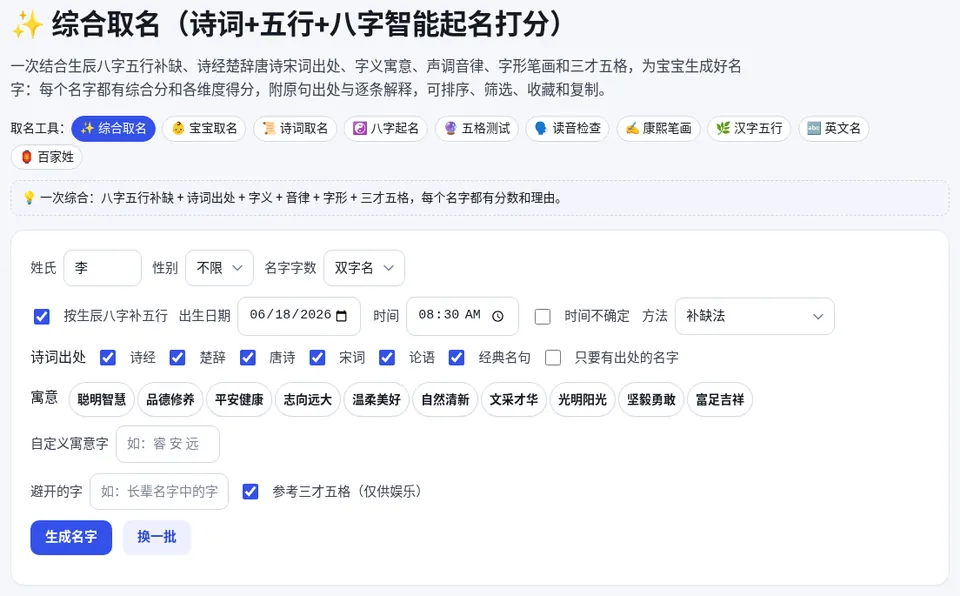Viewport: 960px width, 596px height.
Task: Open the clock picker icon in time field
Action: pyautogui.click(x=498, y=316)
